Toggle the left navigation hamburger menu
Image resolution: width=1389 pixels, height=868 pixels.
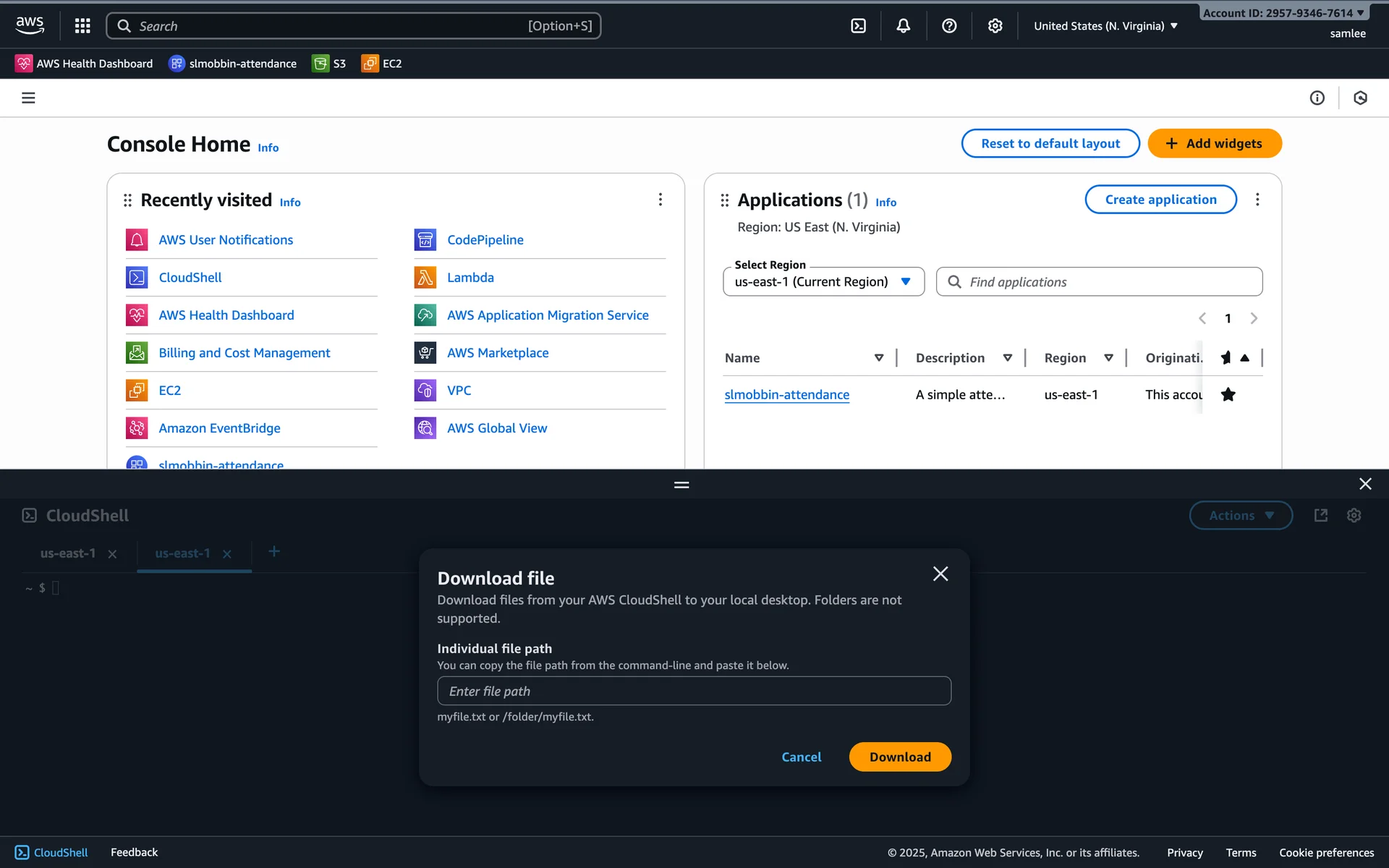coord(28,98)
